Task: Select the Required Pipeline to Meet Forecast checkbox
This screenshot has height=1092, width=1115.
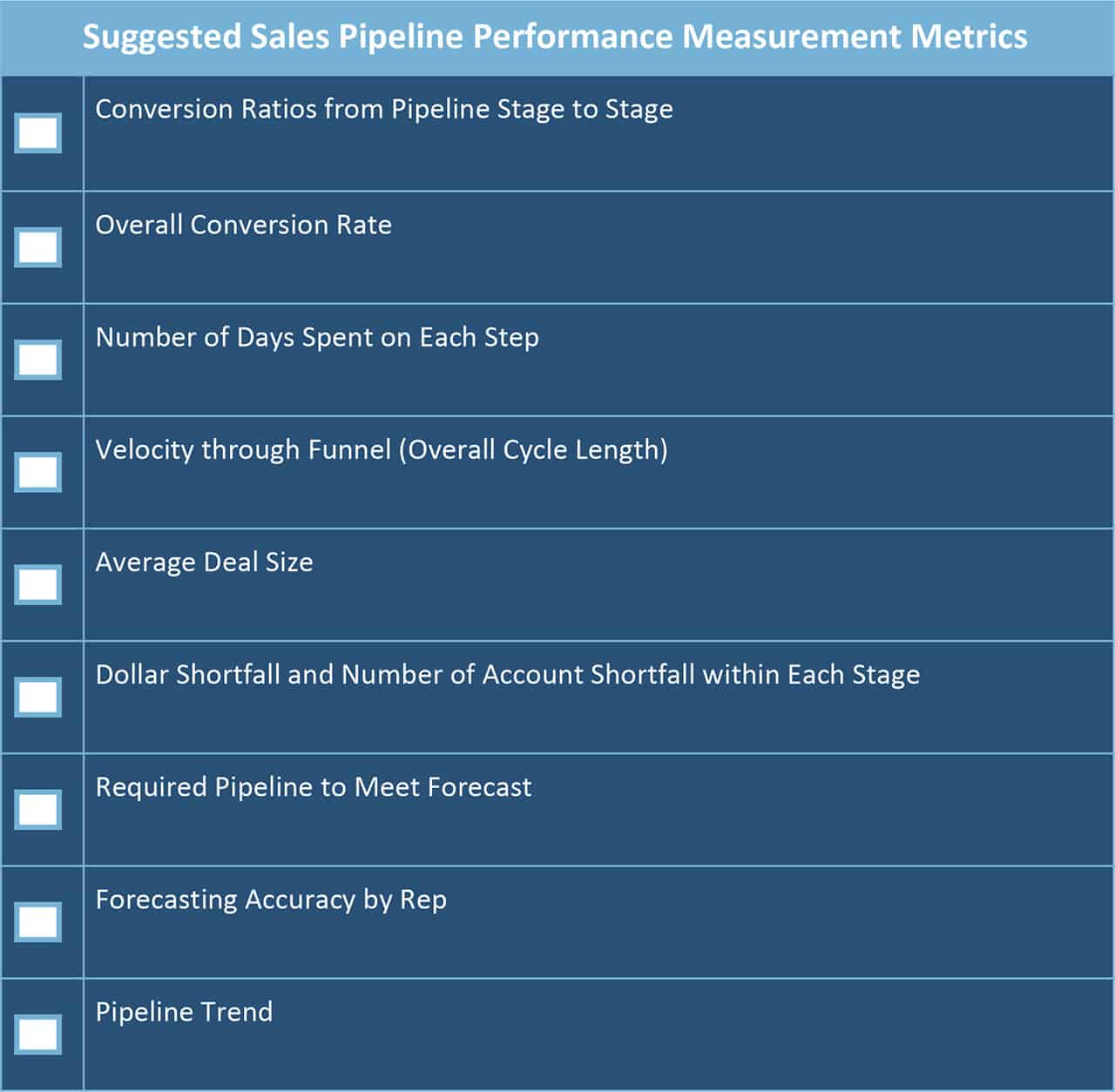Action: 38,809
